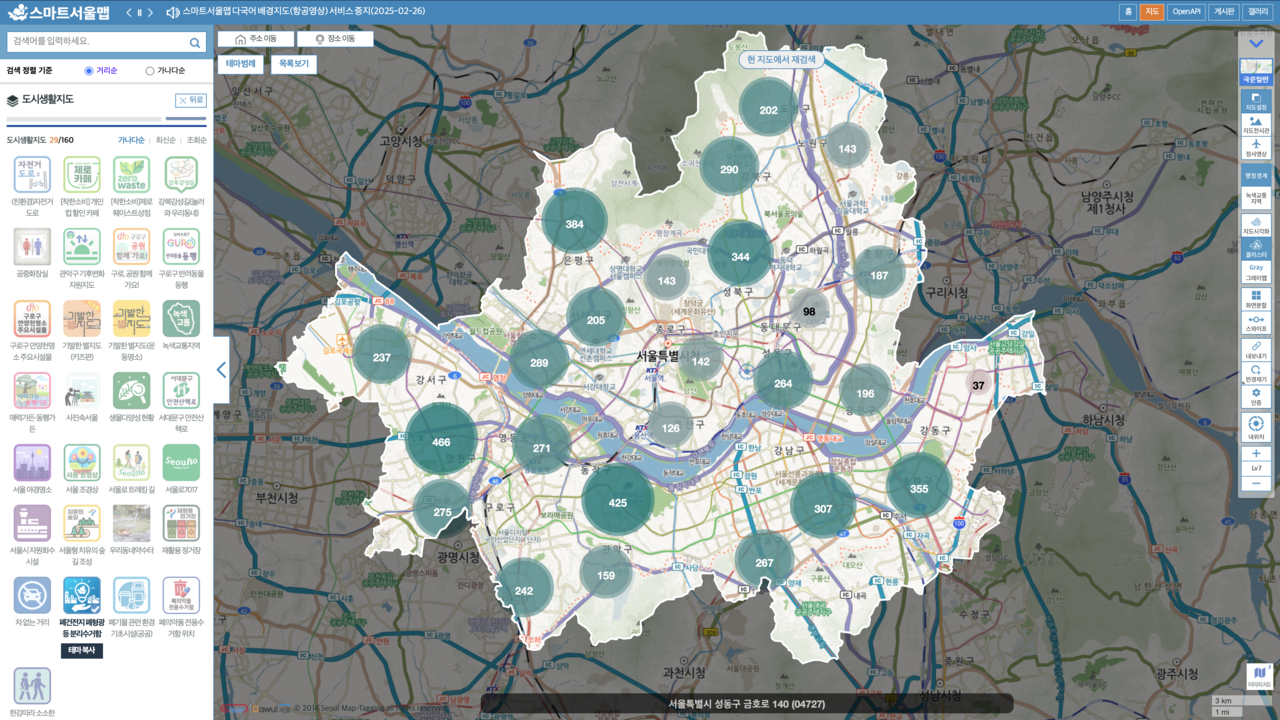Switch to the OpenAPI tab

(1187, 12)
